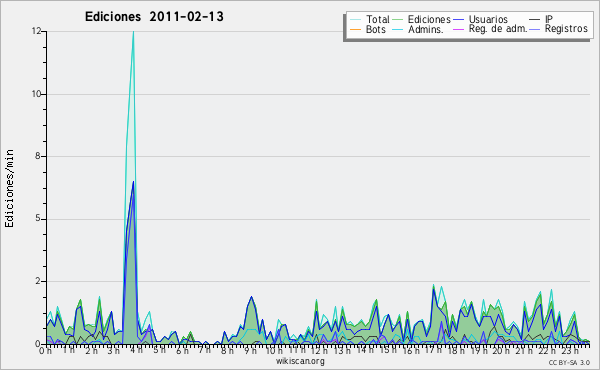Click the '0 h' hour label
Screen dimensions: 600x370
pyautogui.click(x=46, y=351)
